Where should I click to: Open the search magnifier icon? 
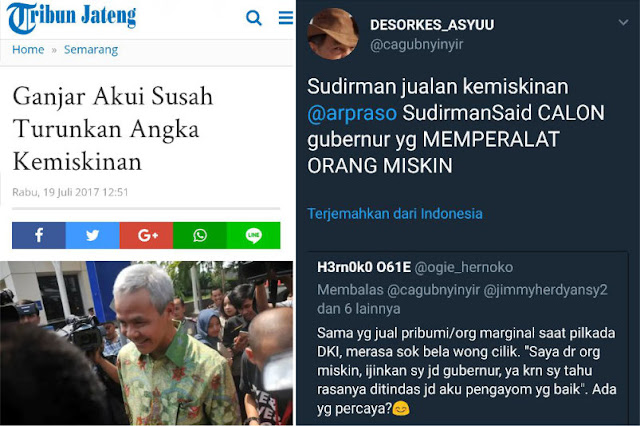point(254,18)
